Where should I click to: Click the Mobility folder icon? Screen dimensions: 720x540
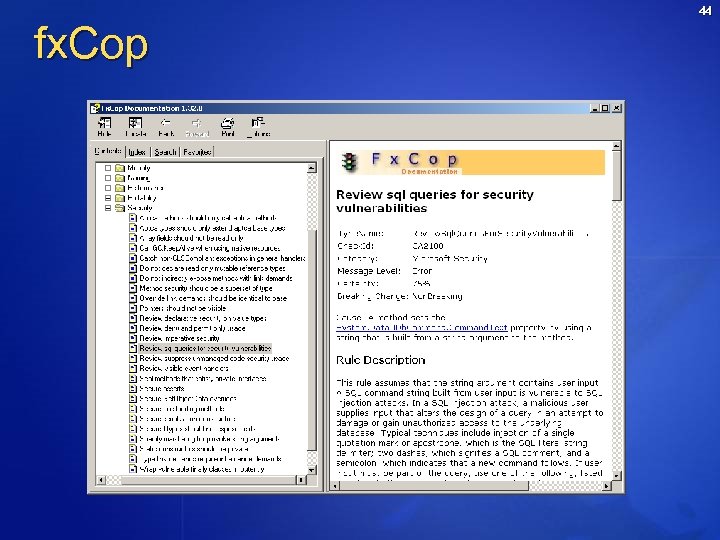point(120,168)
